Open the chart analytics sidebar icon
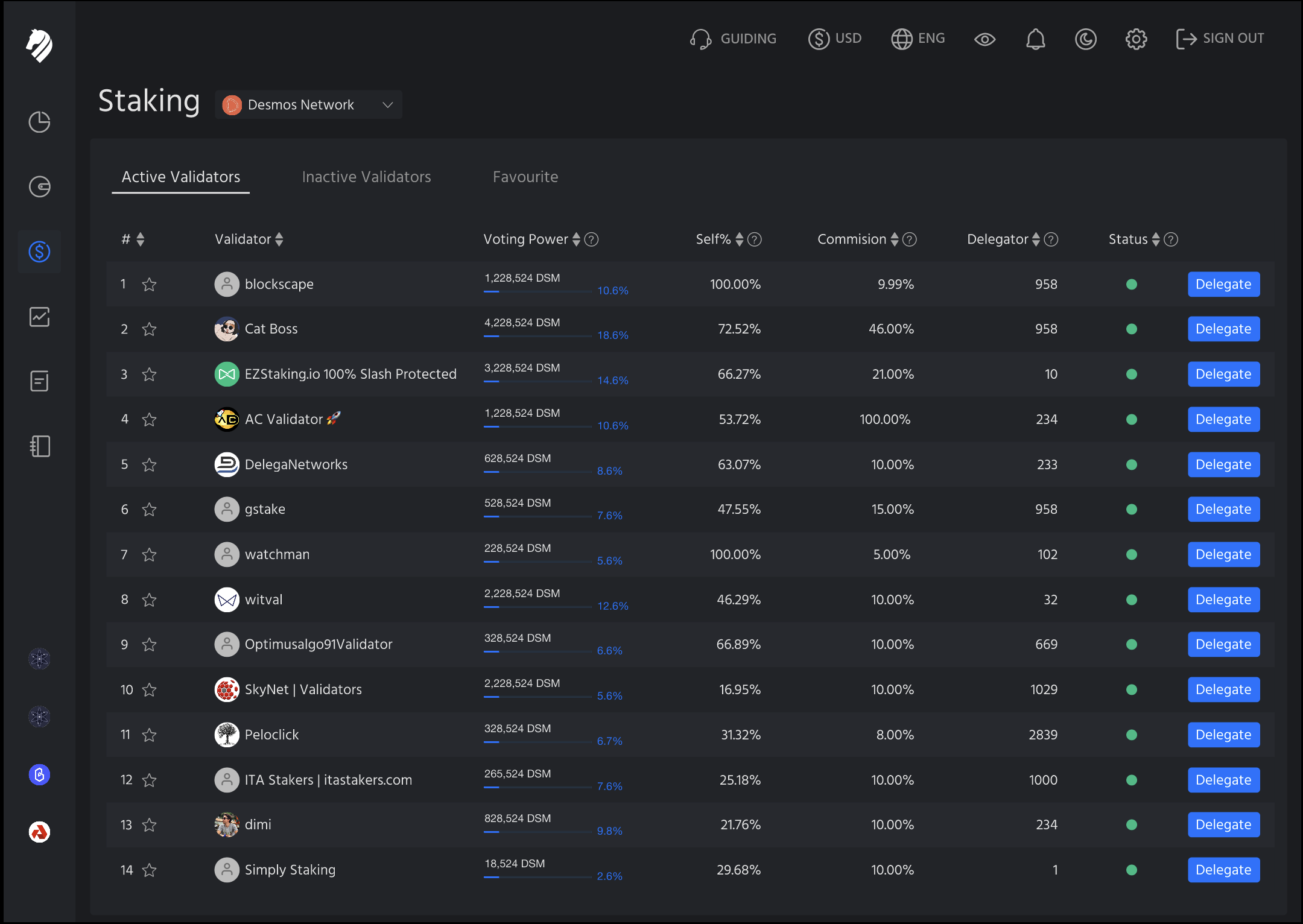The width and height of the screenshot is (1303, 924). pyautogui.click(x=39, y=317)
